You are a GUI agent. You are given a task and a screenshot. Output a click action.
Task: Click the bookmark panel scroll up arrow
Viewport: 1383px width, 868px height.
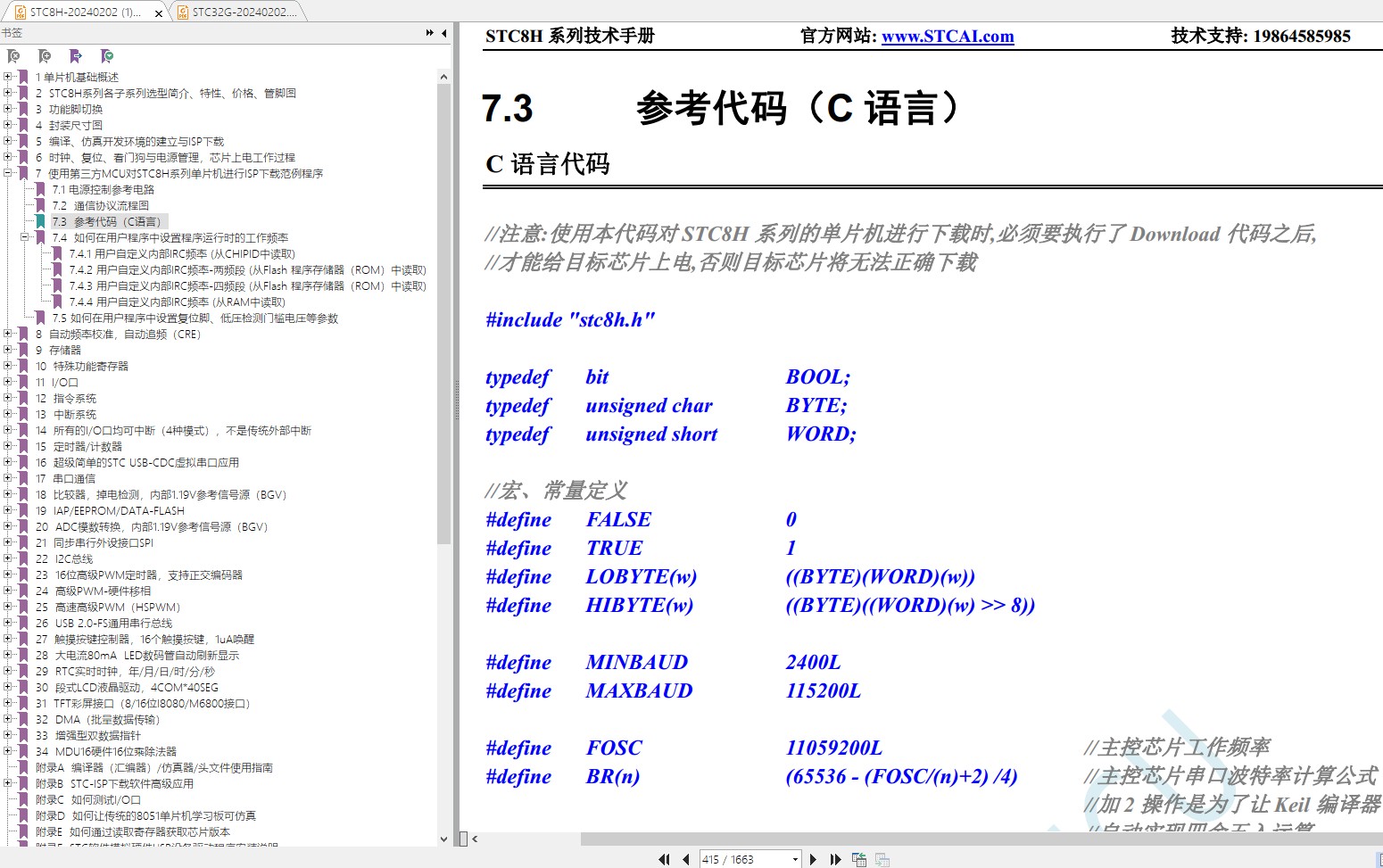(x=444, y=77)
